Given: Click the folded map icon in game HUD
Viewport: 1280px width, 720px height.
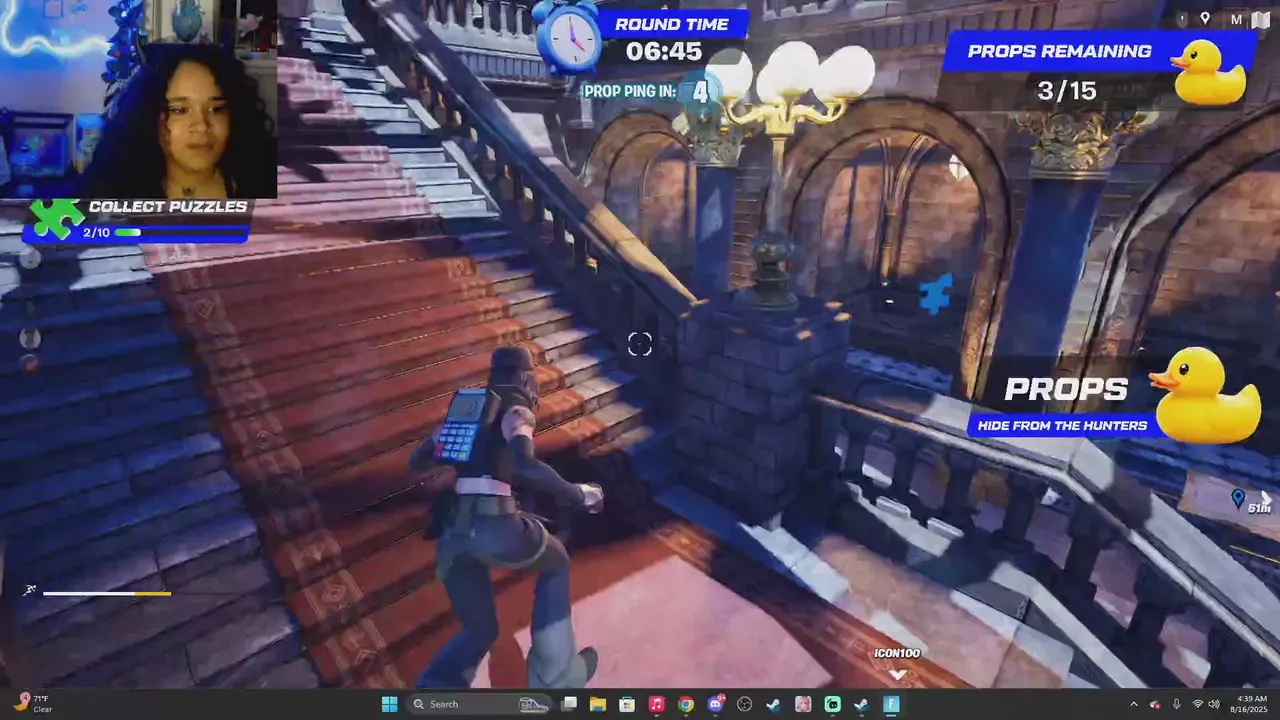Looking at the screenshot, I should [x=1260, y=19].
